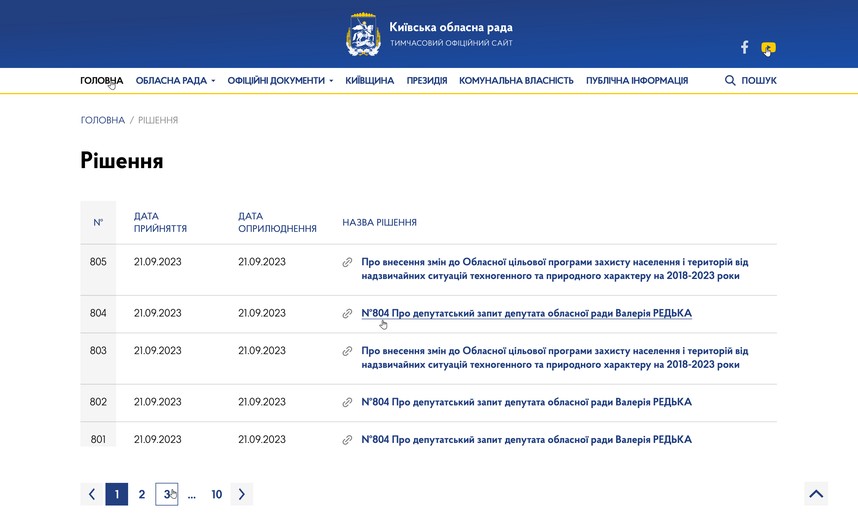This screenshot has height=524, width=858.
Task: Click the Kyiv regional council coat of arms logo
Action: (363, 34)
